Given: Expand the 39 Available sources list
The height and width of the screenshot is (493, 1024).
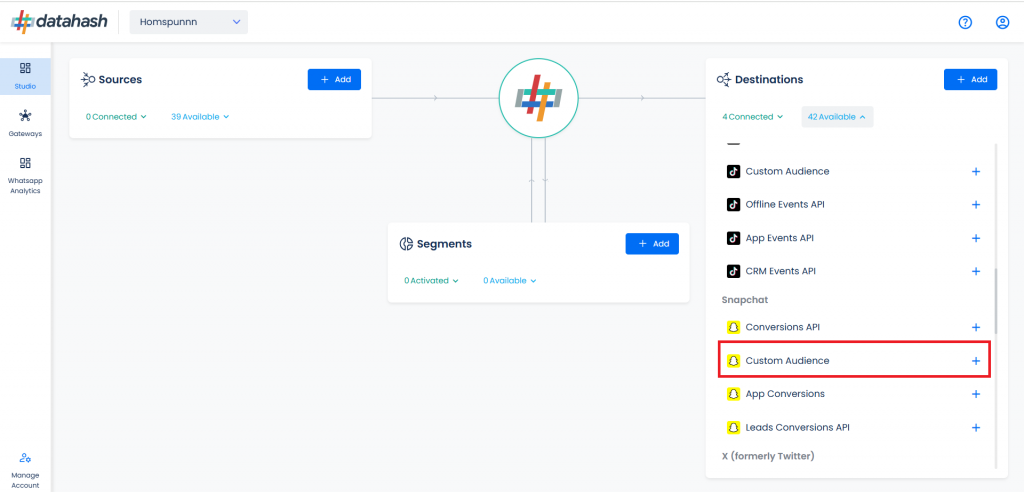Looking at the screenshot, I should coord(200,117).
